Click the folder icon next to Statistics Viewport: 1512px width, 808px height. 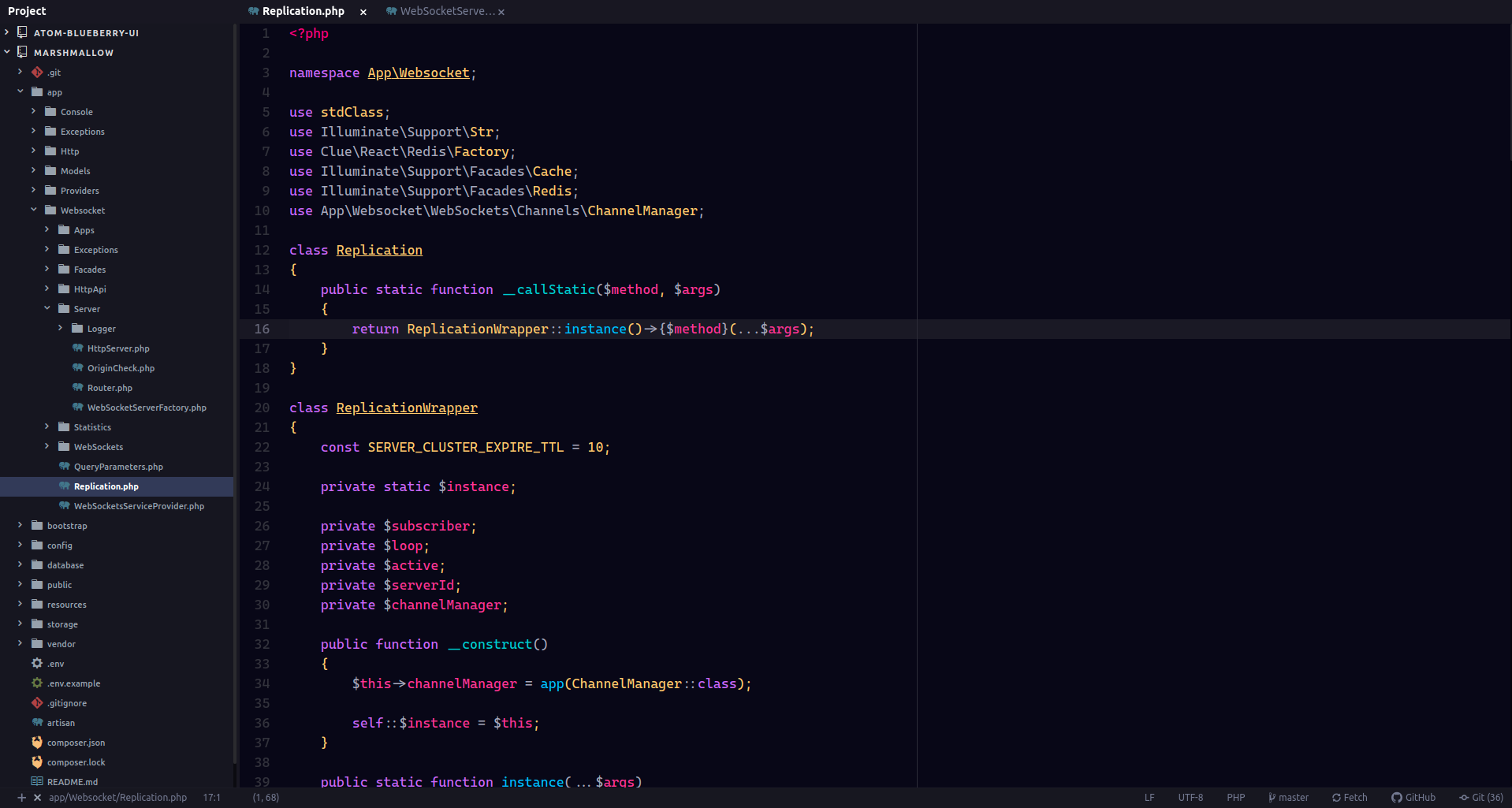pyautogui.click(x=64, y=427)
